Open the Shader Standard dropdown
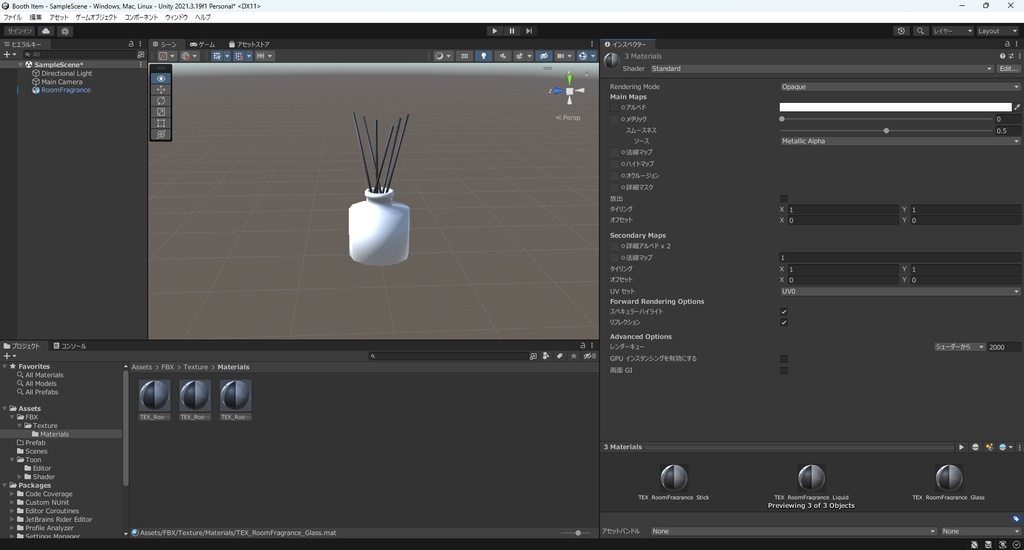 click(821, 69)
